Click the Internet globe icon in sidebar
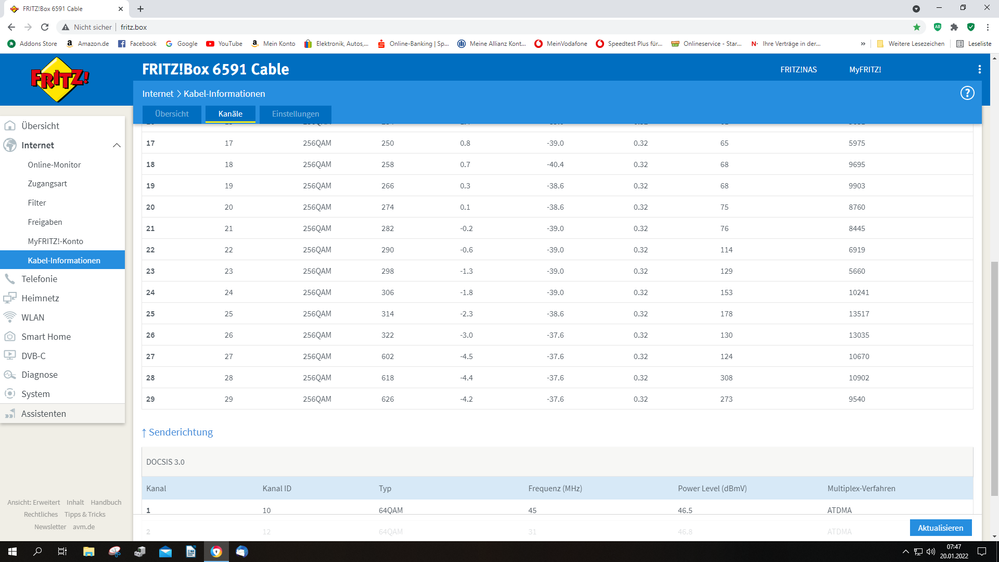The height and width of the screenshot is (562, 999). 10,145
